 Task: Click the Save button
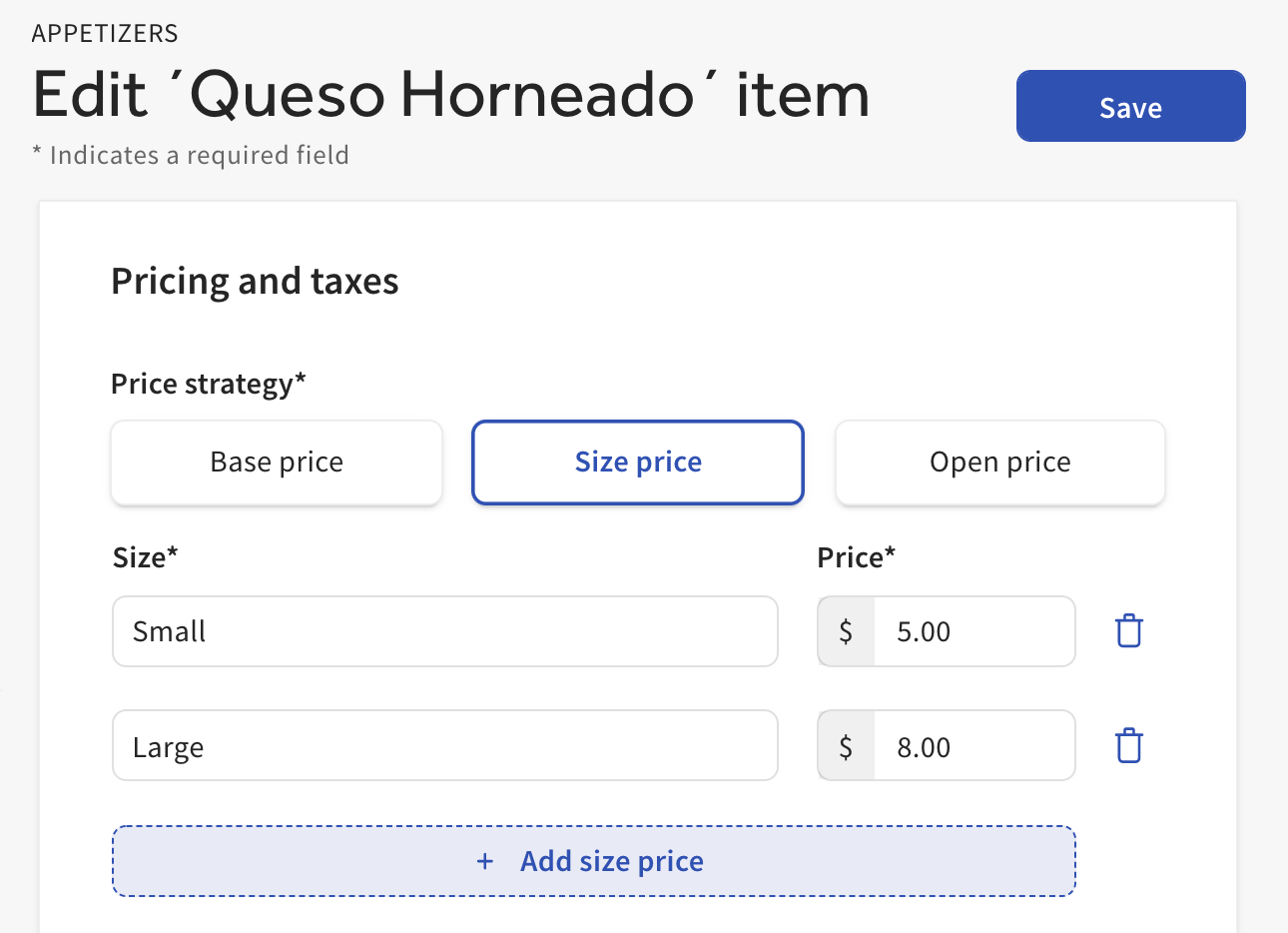click(1129, 106)
